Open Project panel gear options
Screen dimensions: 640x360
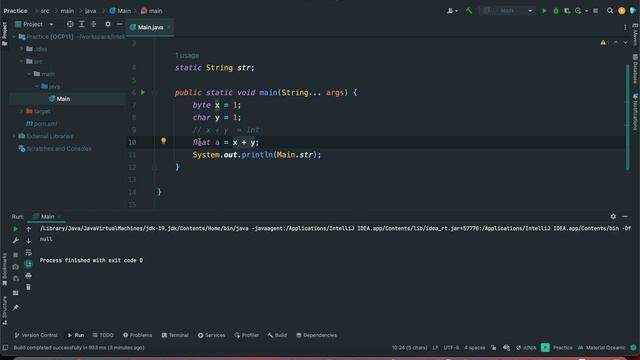pyautogui.click(x=108, y=24)
